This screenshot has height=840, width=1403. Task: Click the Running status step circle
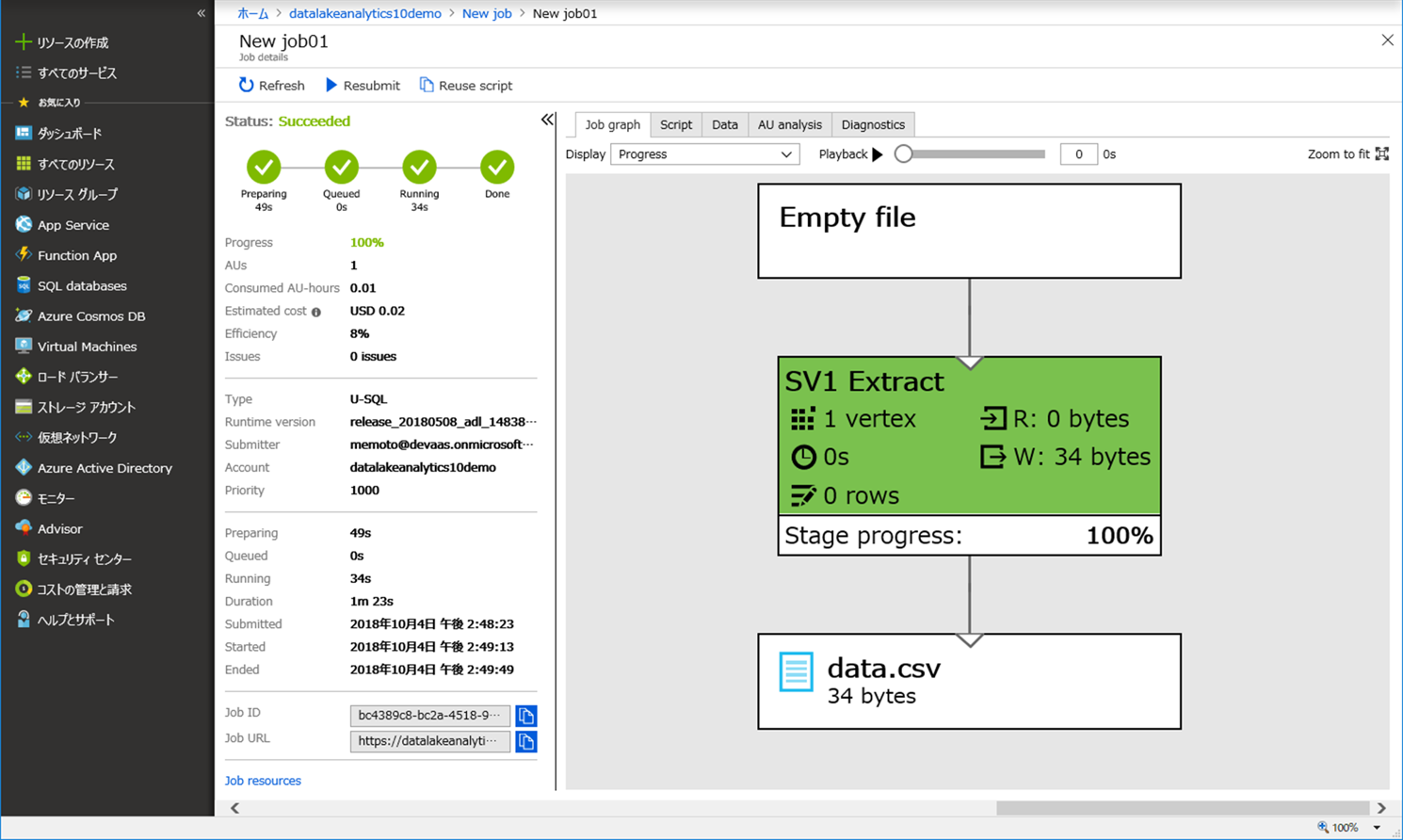point(419,168)
